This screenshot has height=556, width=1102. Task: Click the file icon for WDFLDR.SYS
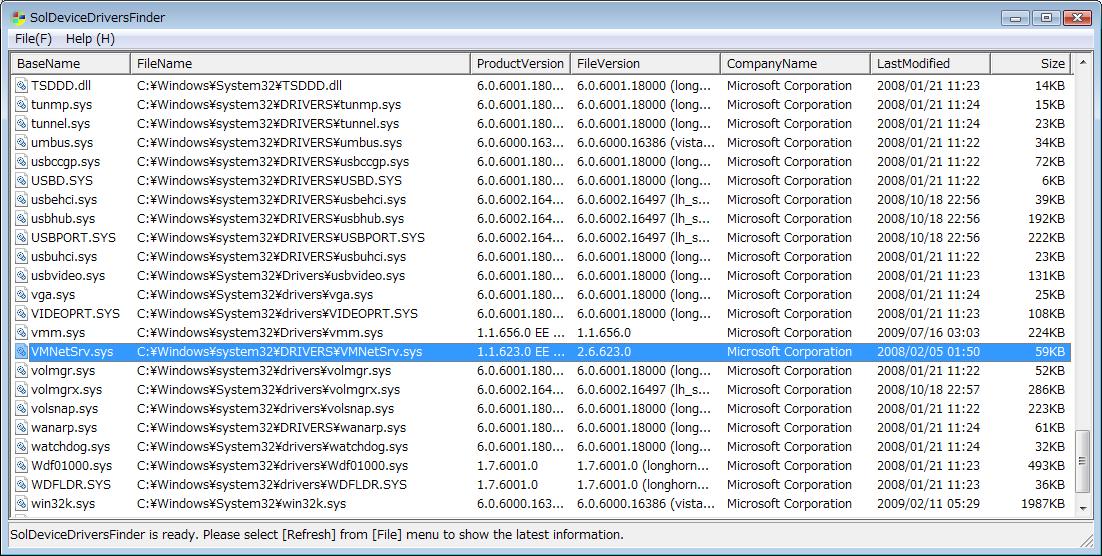click(x=21, y=484)
